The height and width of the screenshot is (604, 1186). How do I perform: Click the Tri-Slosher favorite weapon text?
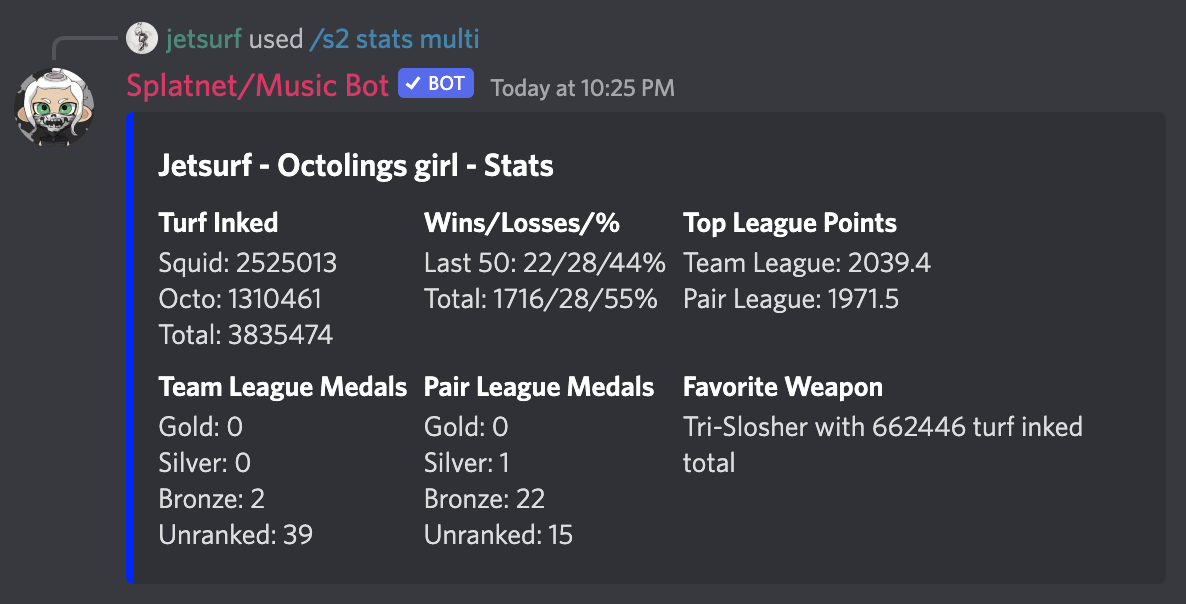[x=883, y=444]
